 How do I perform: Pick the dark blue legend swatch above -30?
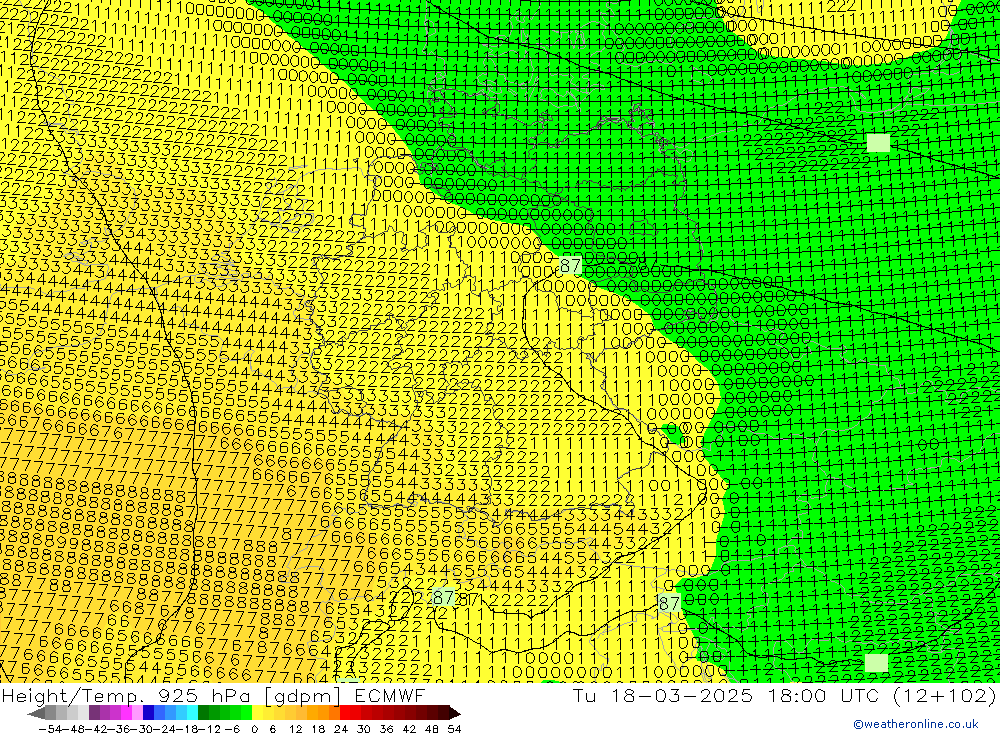click(x=149, y=713)
